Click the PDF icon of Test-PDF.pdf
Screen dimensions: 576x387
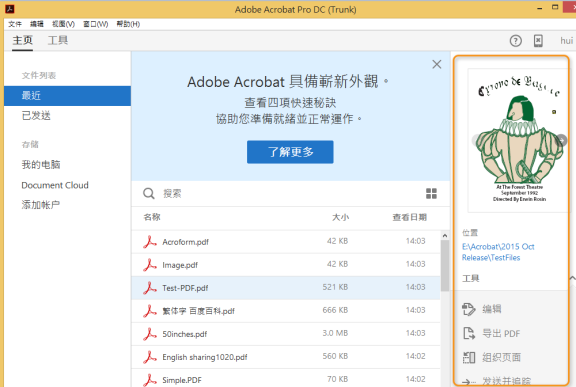click(x=150, y=288)
